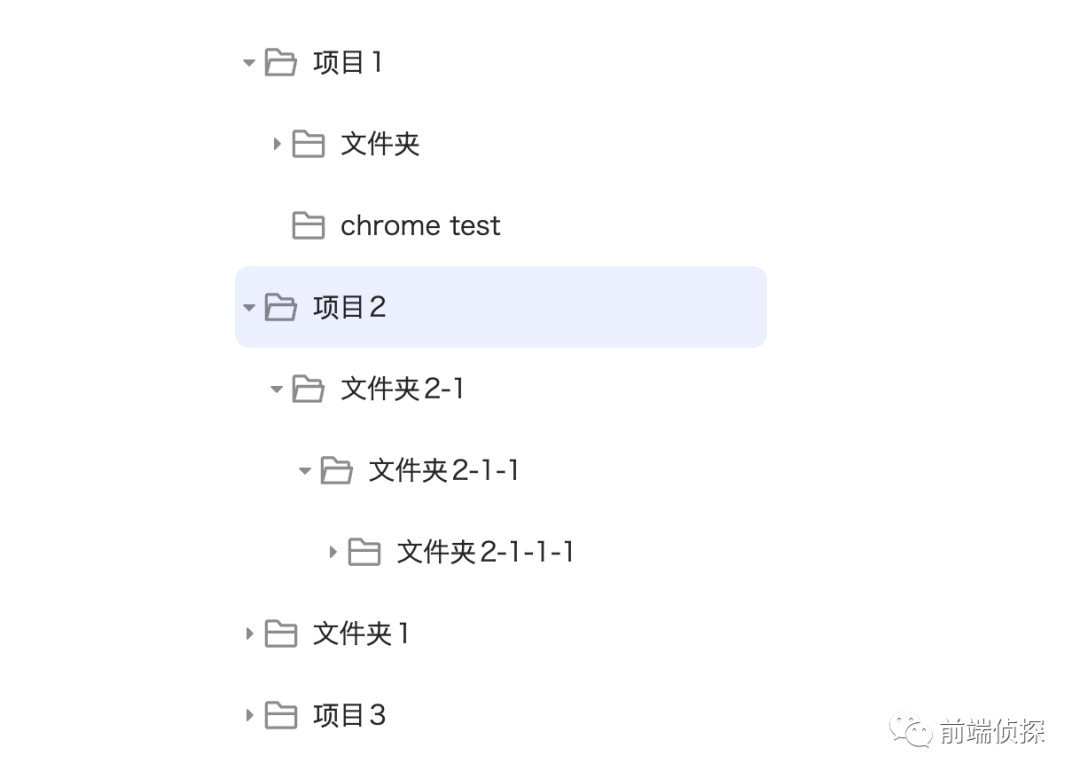Screen dimensions: 1080x779
Task: Click the folder icon beside 项目3
Action: [x=281, y=715]
